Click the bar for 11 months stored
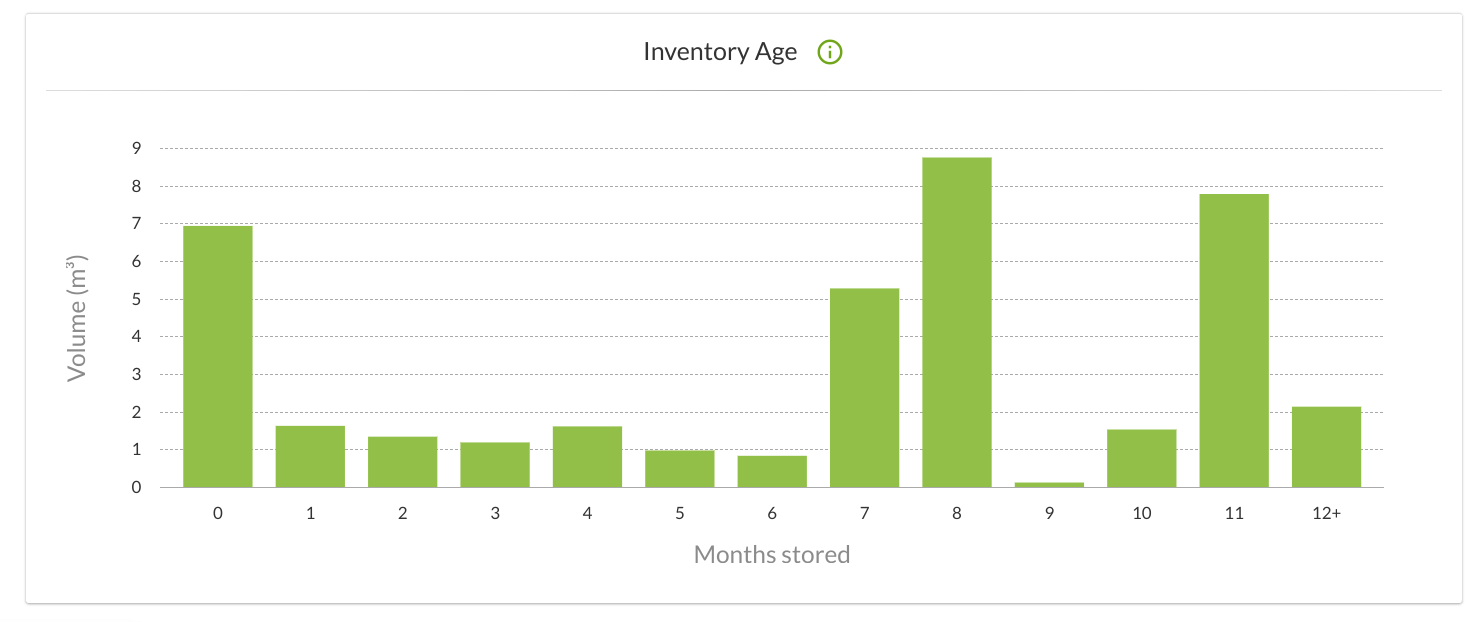This screenshot has width=1482, height=622. (1234, 340)
